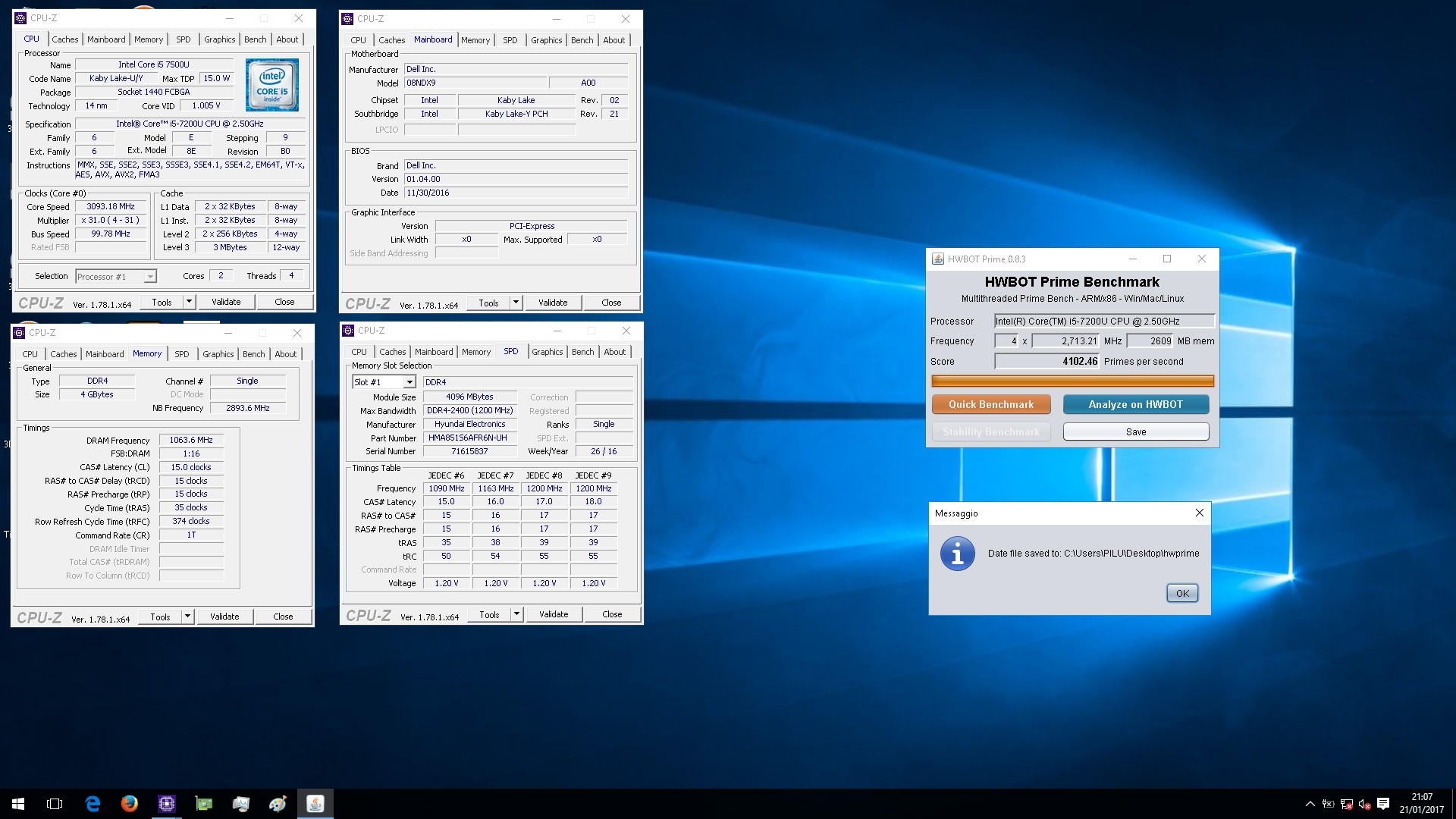
Task: Click Tools button in the CPU window
Action: pos(162,302)
